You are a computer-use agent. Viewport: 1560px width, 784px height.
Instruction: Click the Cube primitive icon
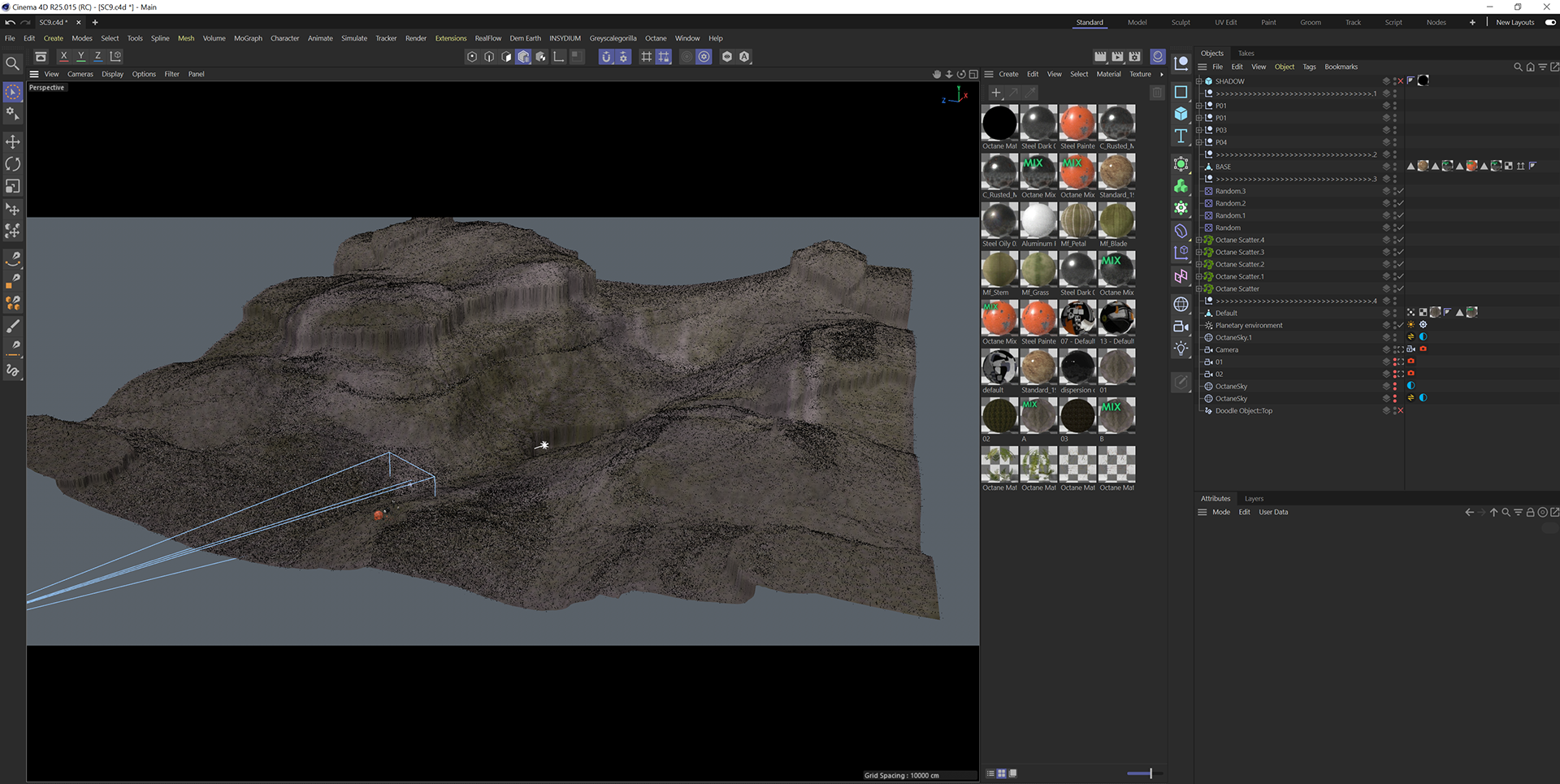pos(1181,114)
